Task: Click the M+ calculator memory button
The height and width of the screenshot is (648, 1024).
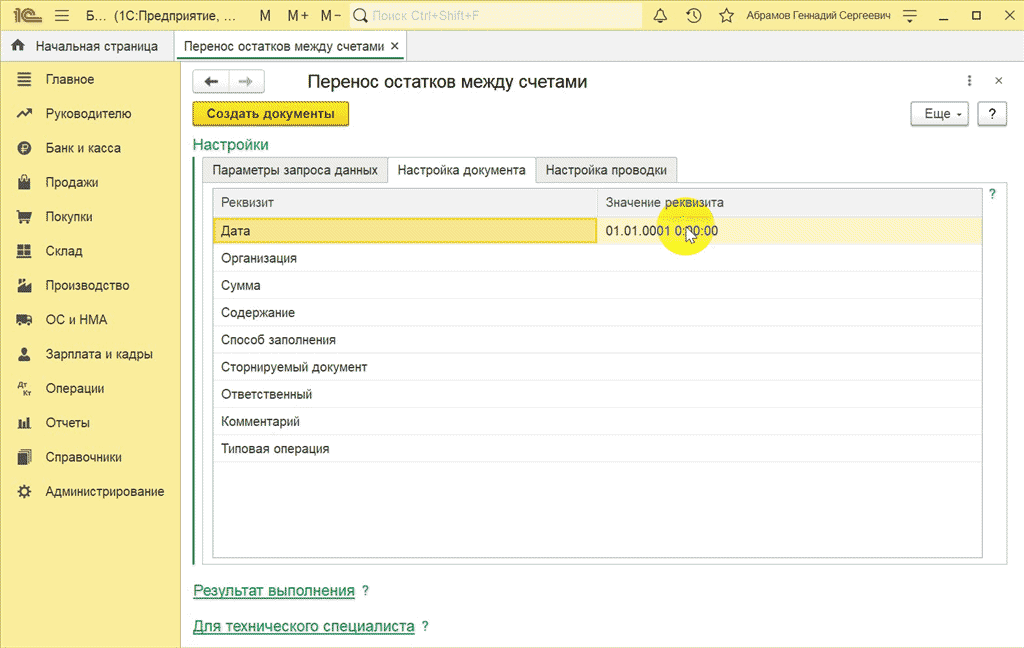Action: 298,16
